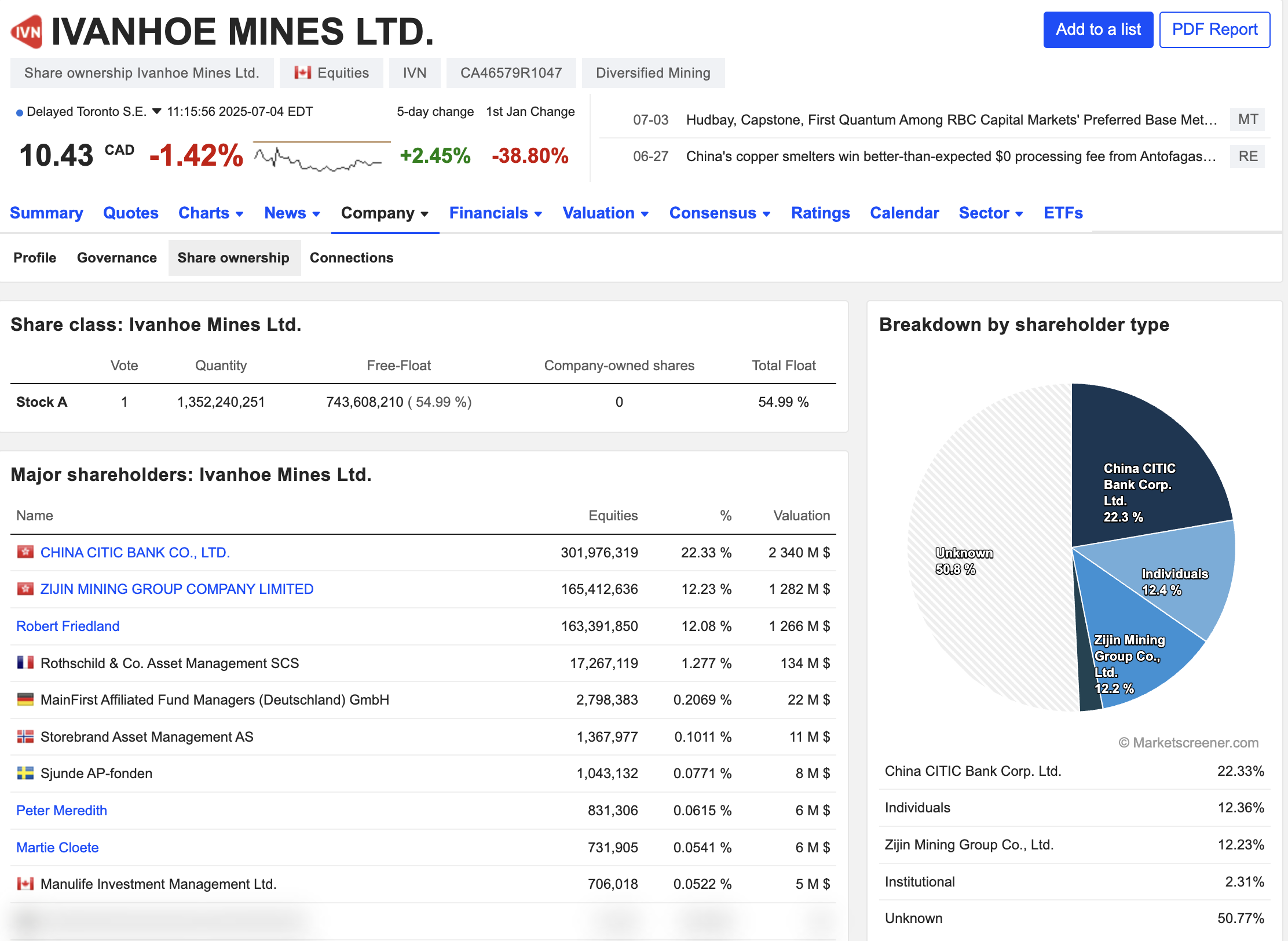Select the Connections sub-tab

352,258
